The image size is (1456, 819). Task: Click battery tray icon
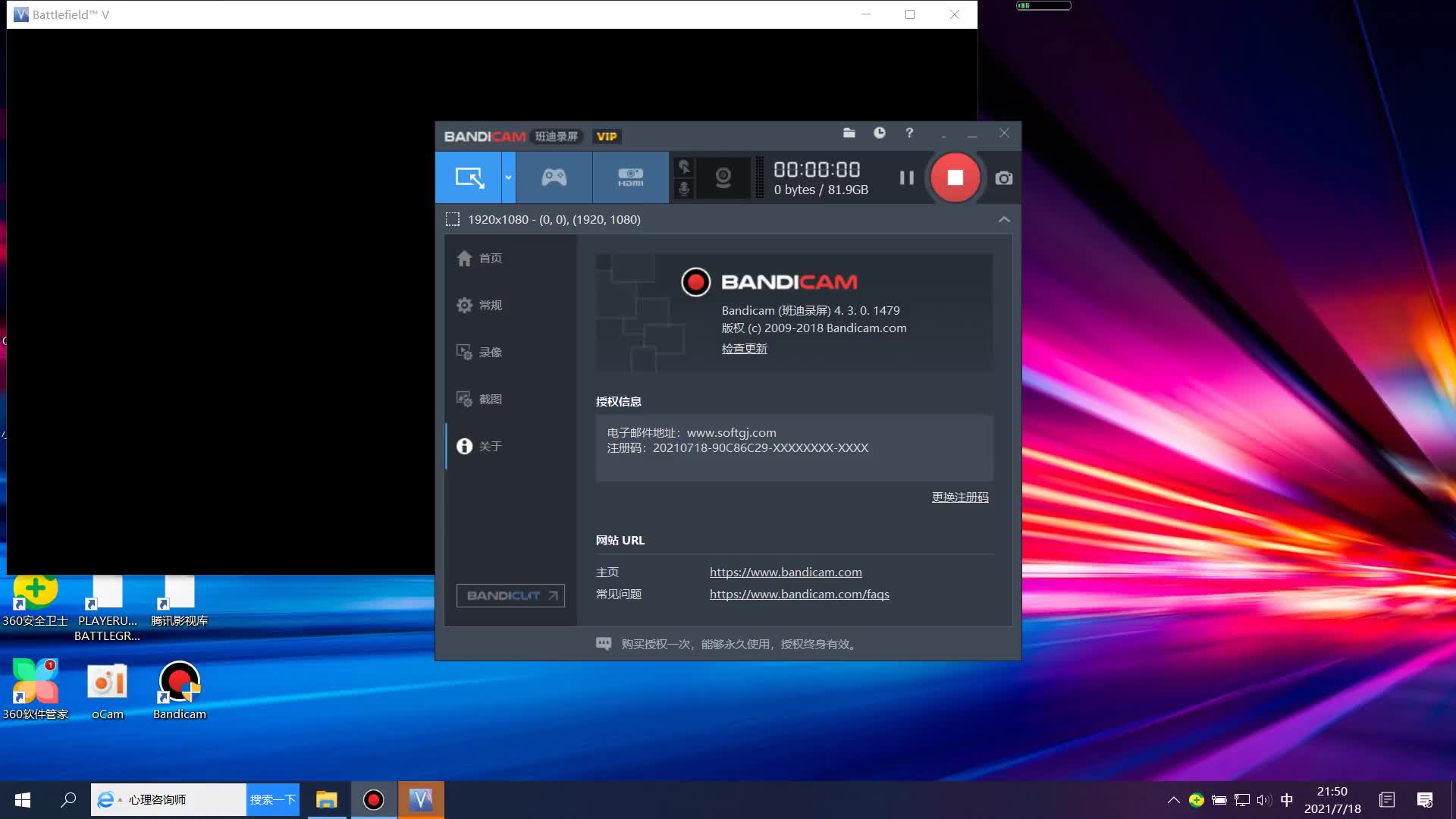[1219, 799]
